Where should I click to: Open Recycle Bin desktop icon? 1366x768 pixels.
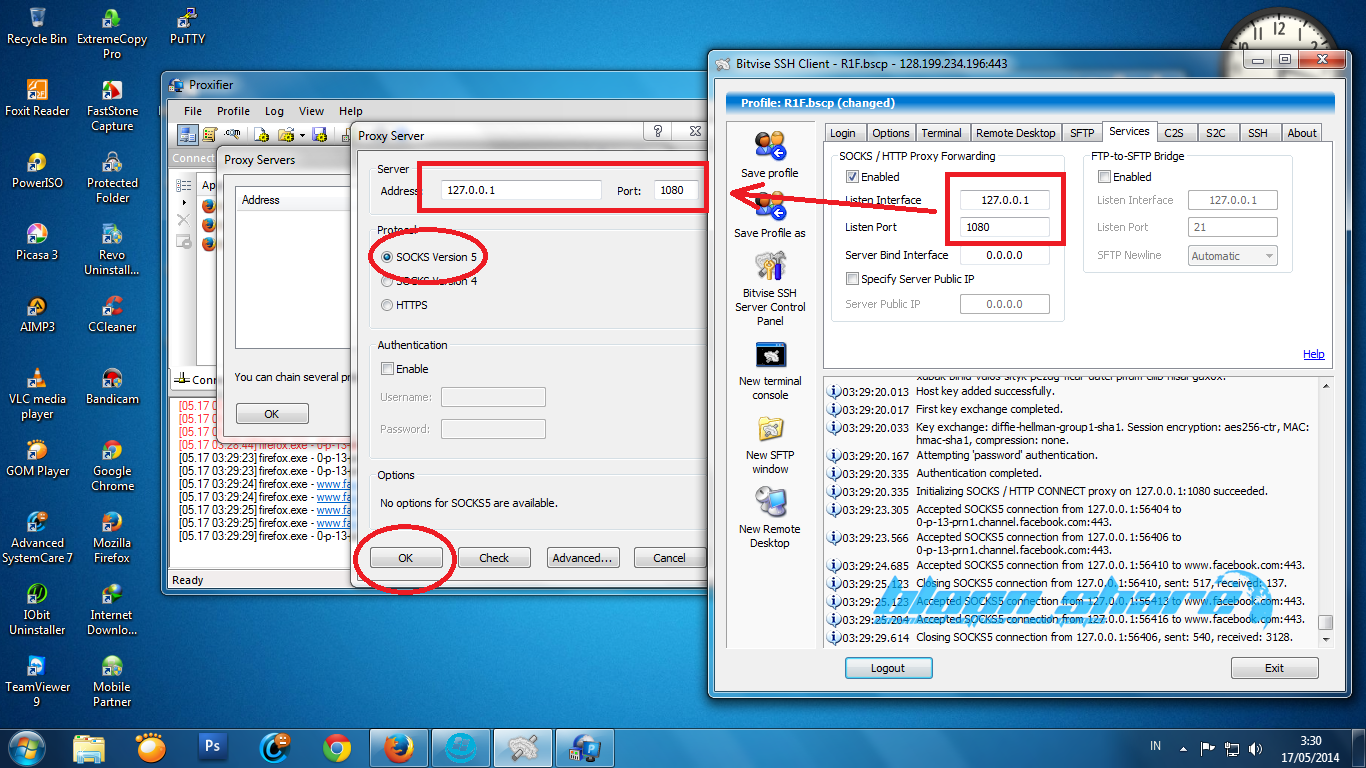coord(37,18)
